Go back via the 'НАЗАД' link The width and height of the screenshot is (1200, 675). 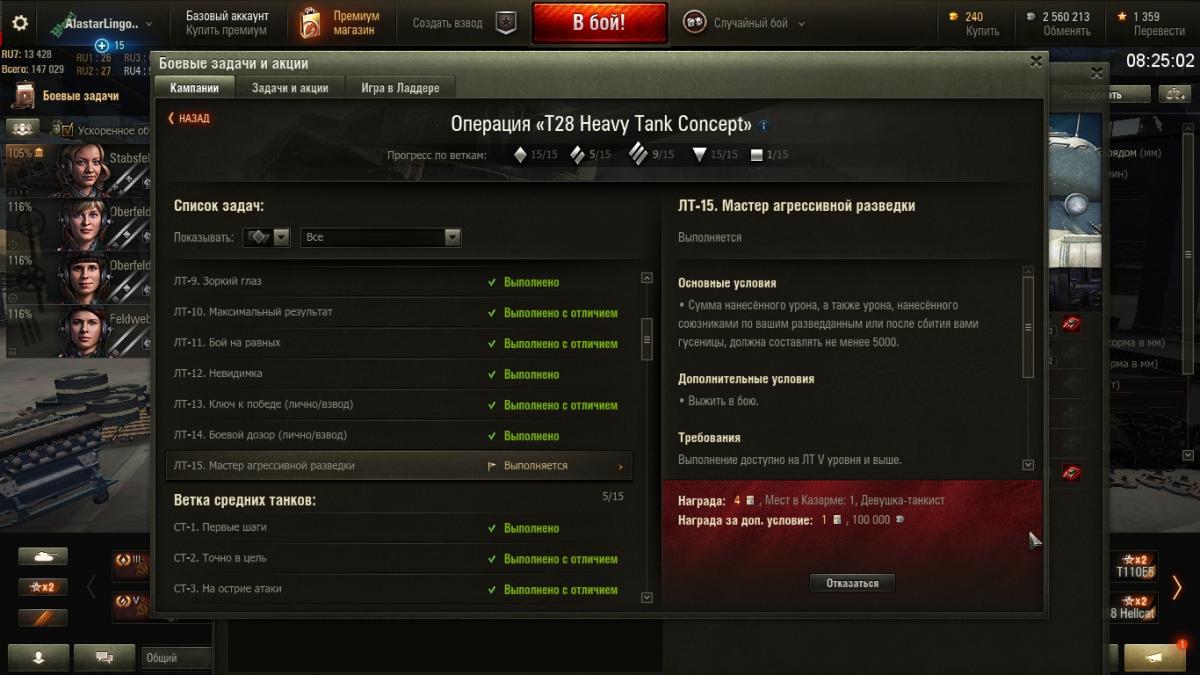pos(189,118)
